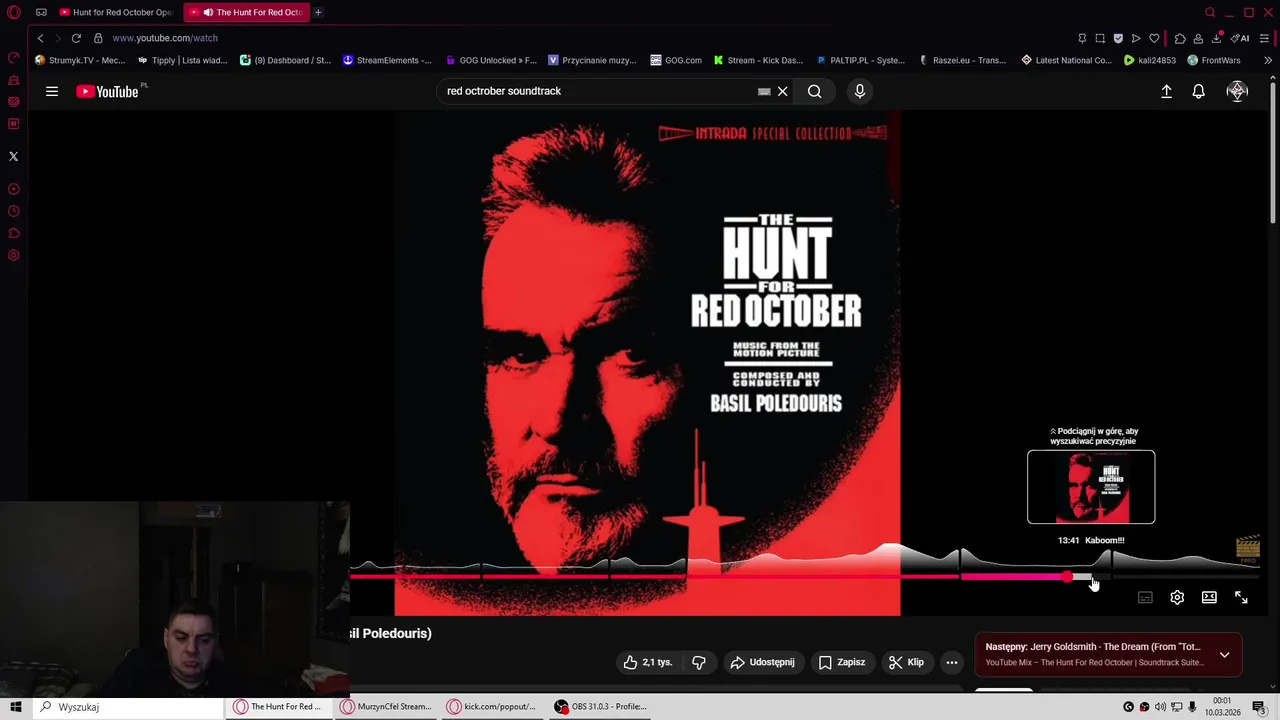Open the Windows notification center
1280x720 pixels.
click(1259, 707)
